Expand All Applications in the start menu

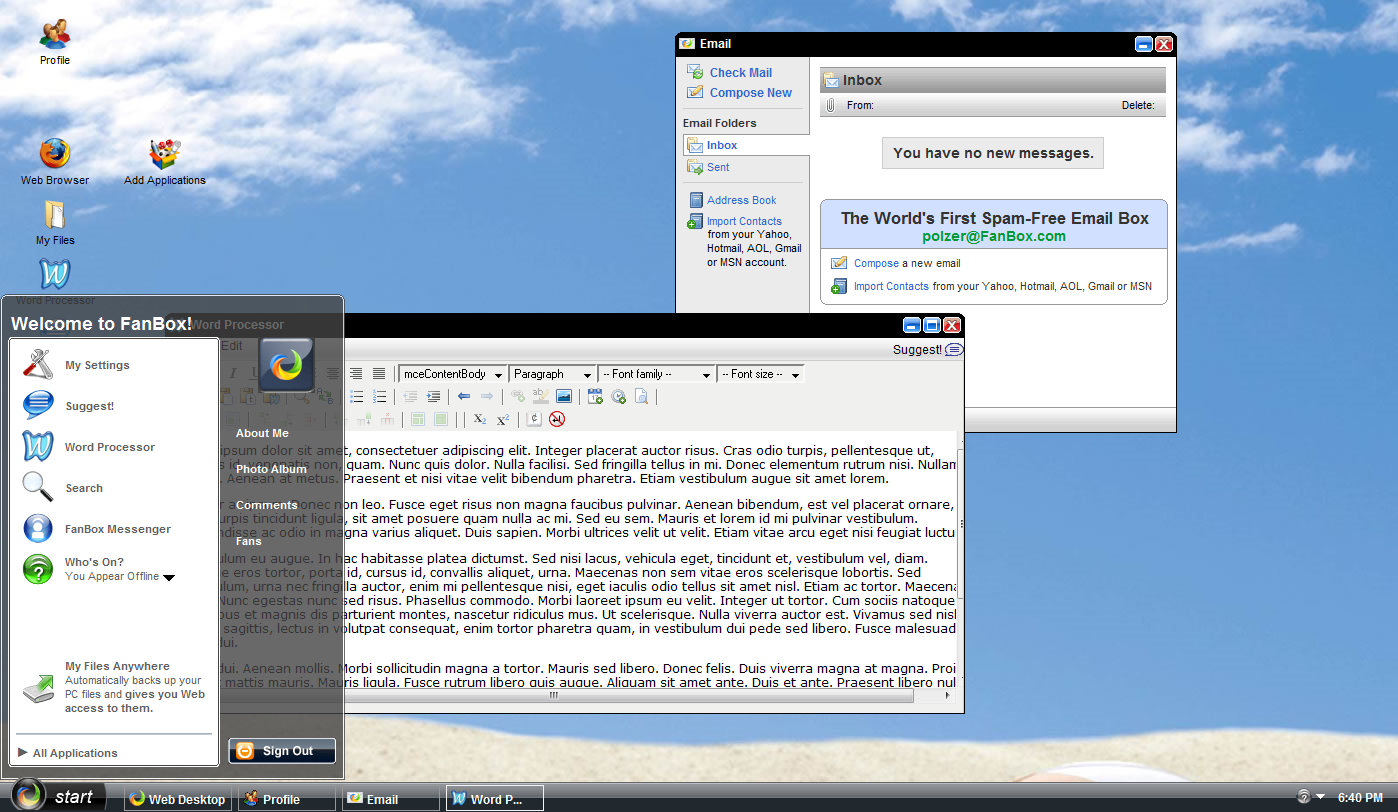(x=67, y=753)
